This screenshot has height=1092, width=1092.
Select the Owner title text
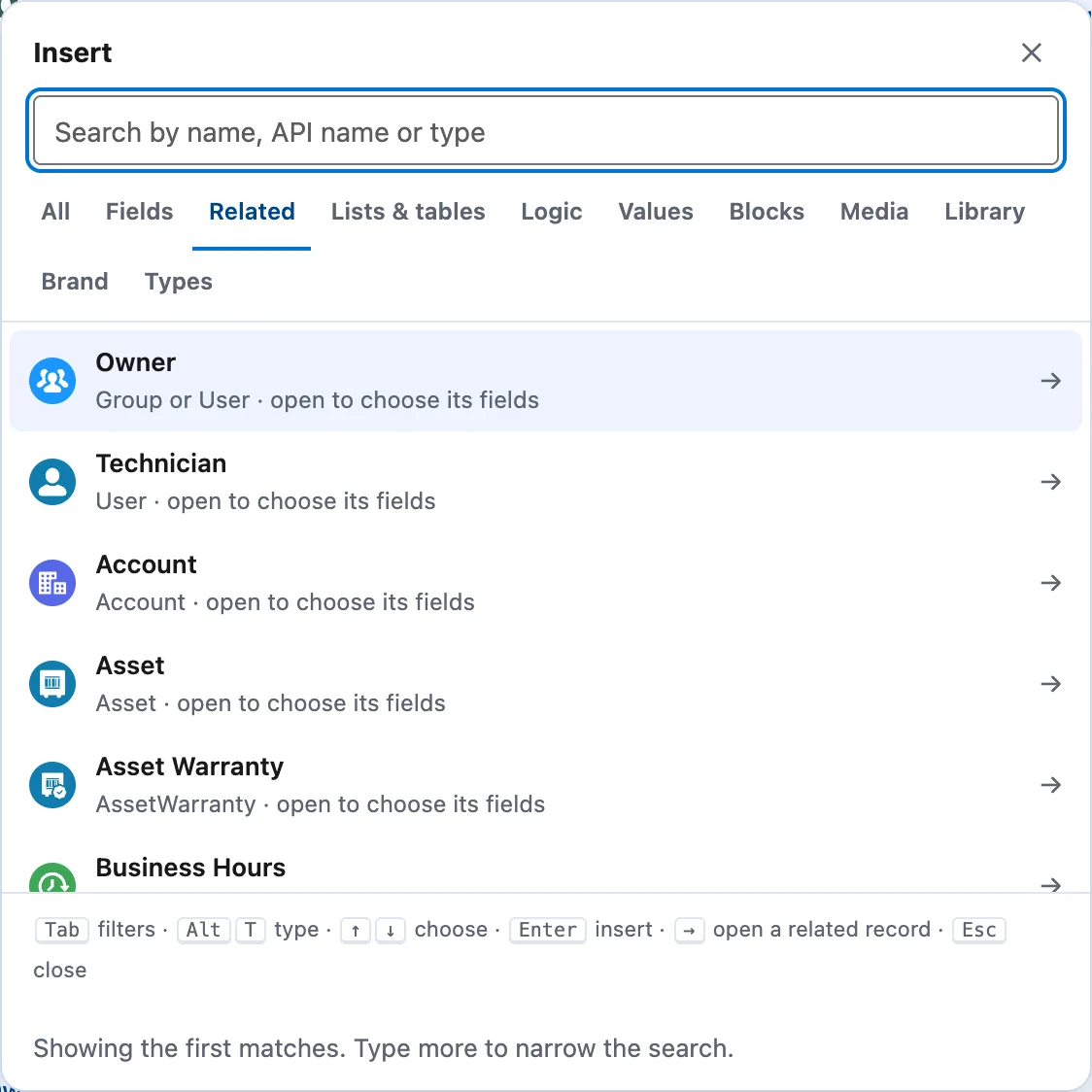tap(136, 362)
